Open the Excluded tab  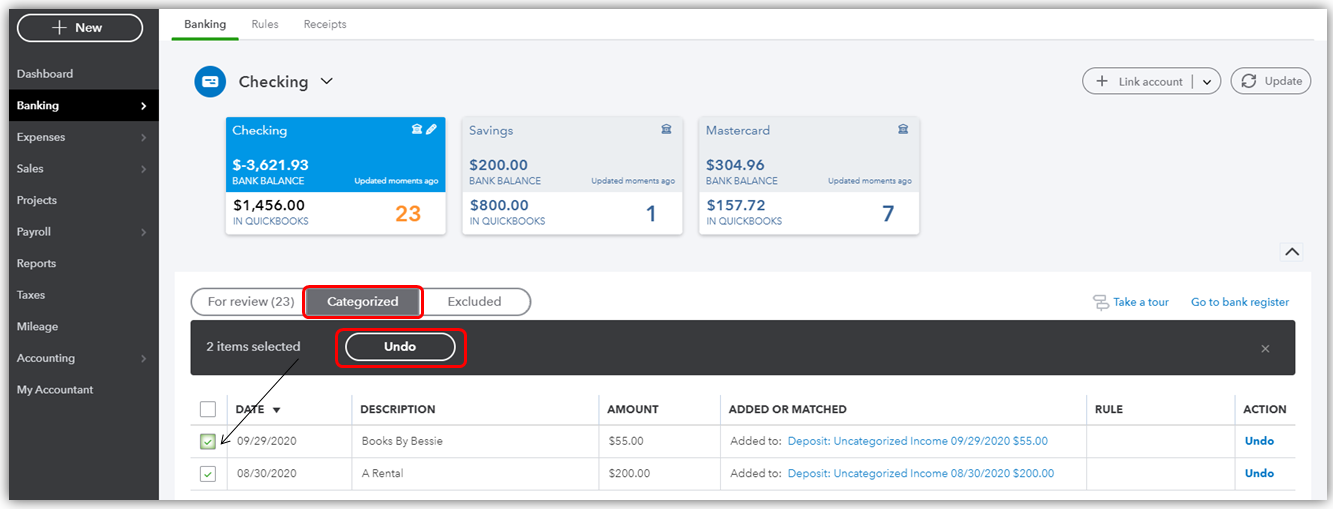click(x=474, y=302)
